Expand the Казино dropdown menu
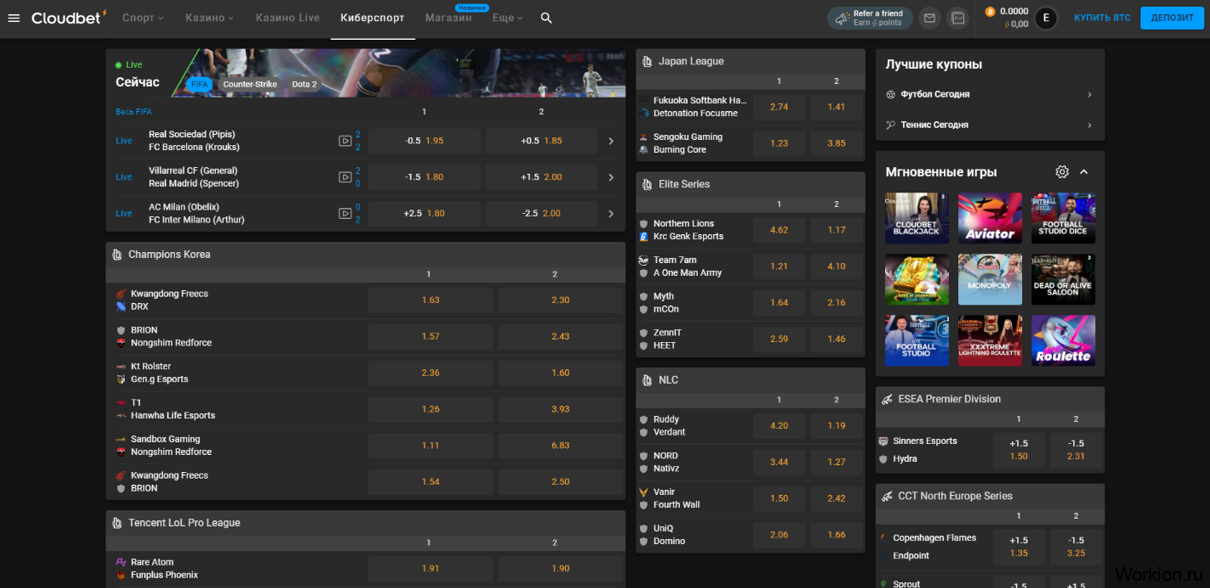Image resolution: width=1210 pixels, height=588 pixels. [x=209, y=18]
